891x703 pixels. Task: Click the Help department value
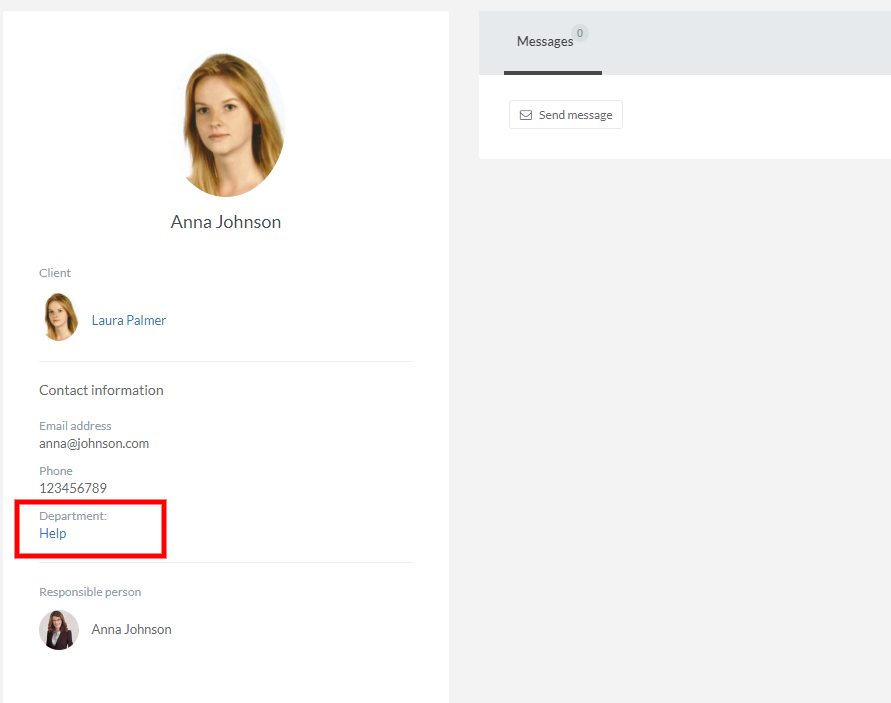point(53,534)
